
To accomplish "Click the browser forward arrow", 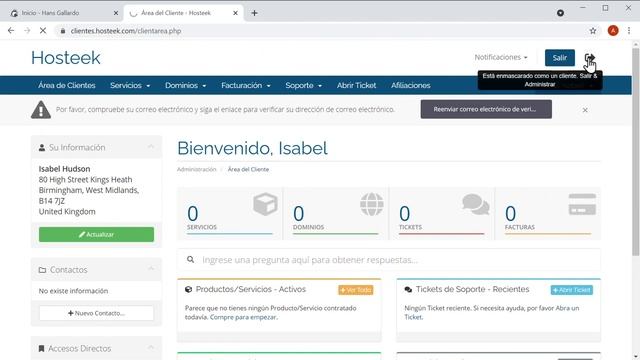I will point(27,31).
